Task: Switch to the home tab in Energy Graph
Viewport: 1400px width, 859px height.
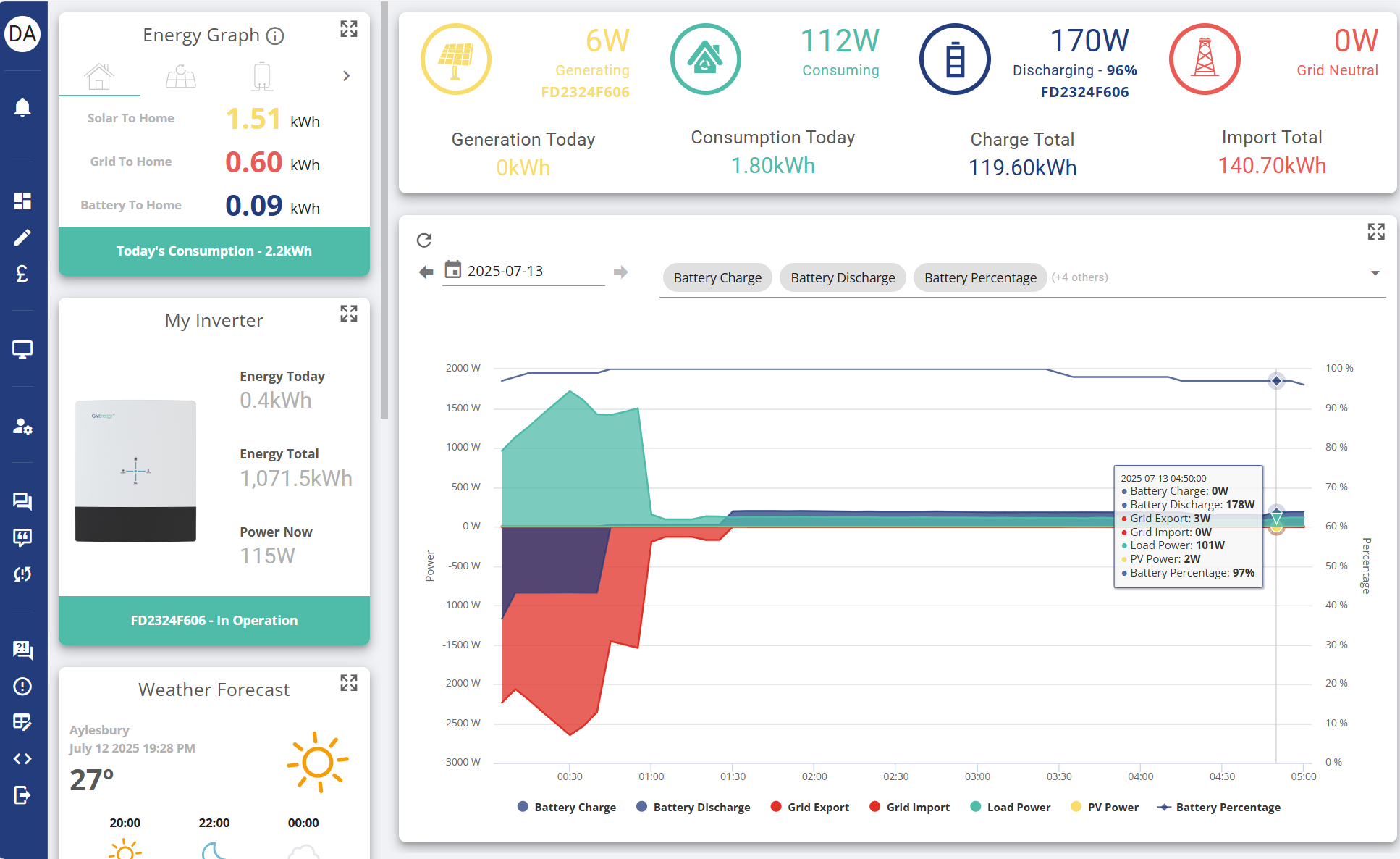Action: [x=99, y=76]
